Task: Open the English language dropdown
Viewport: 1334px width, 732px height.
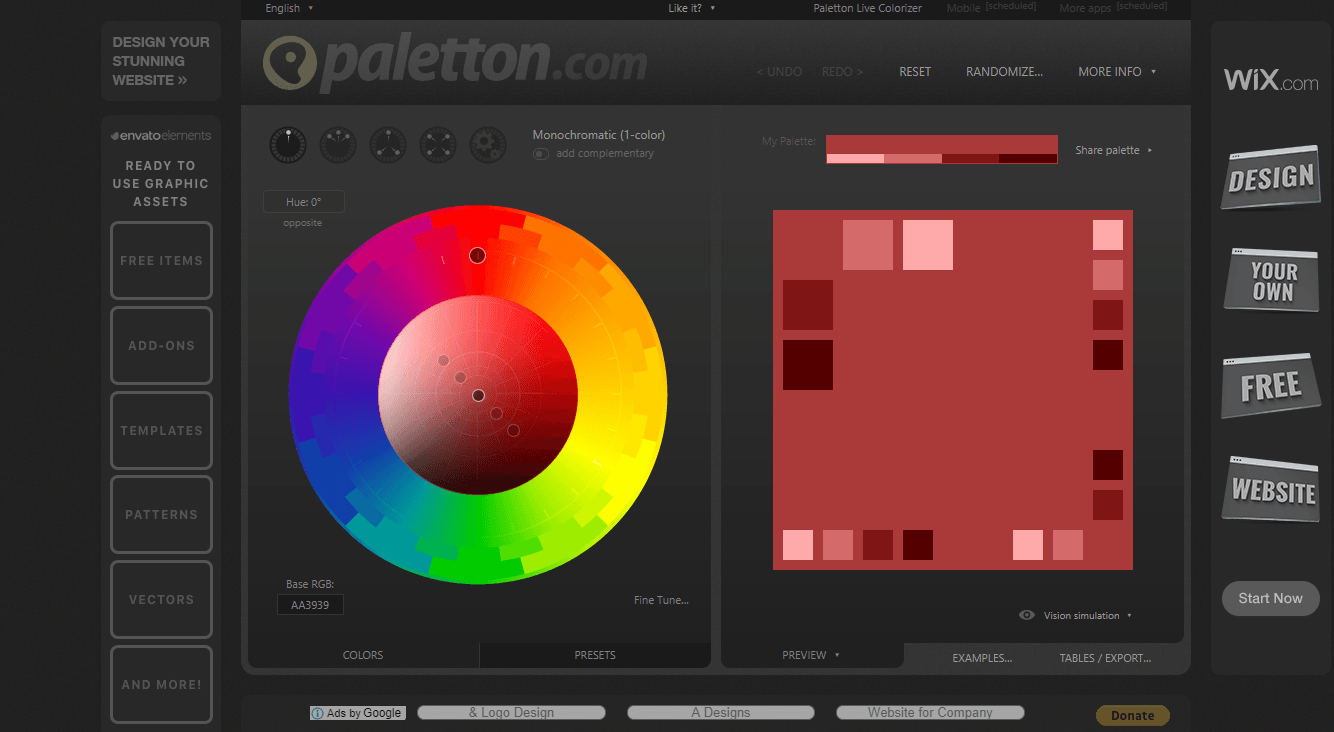Action: click(x=289, y=8)
